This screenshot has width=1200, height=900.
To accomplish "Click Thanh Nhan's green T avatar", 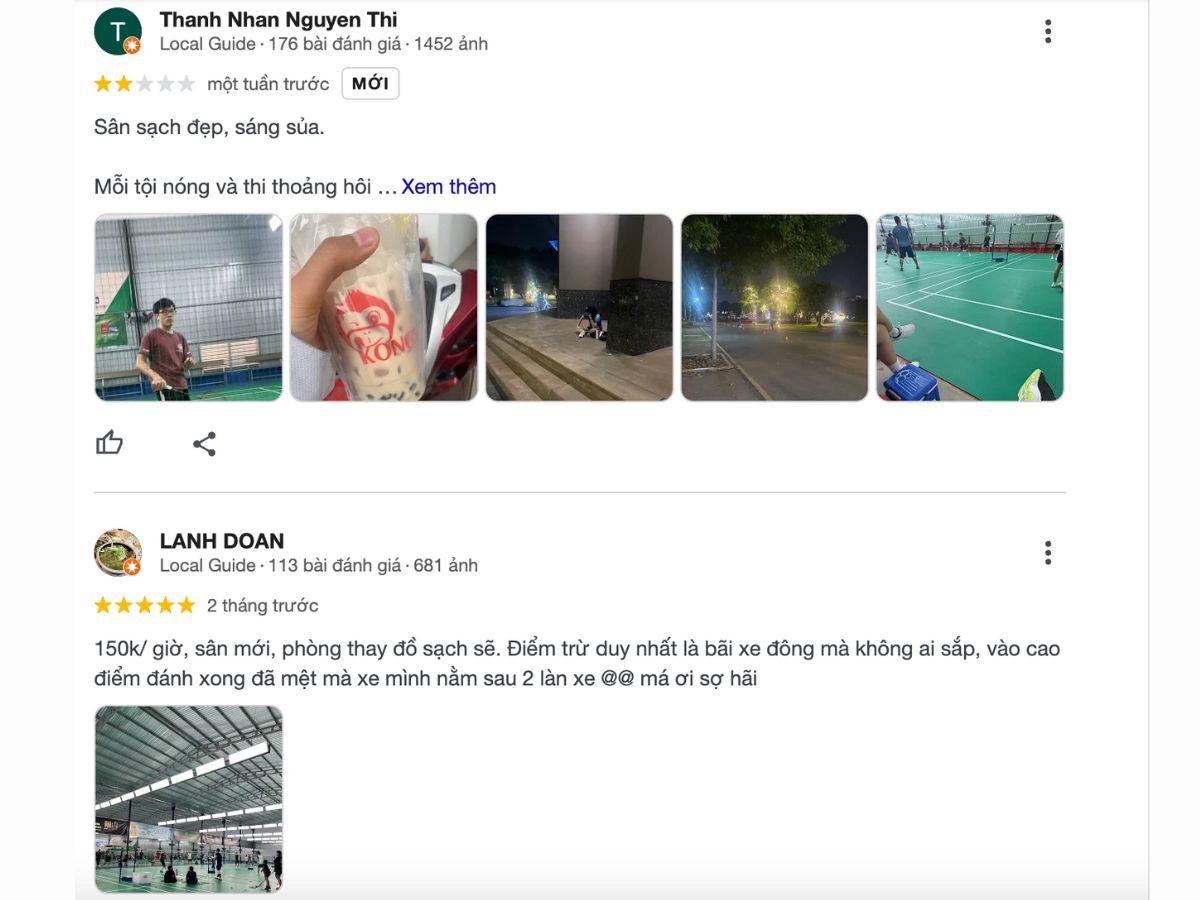I will click(x=118, y=31).
